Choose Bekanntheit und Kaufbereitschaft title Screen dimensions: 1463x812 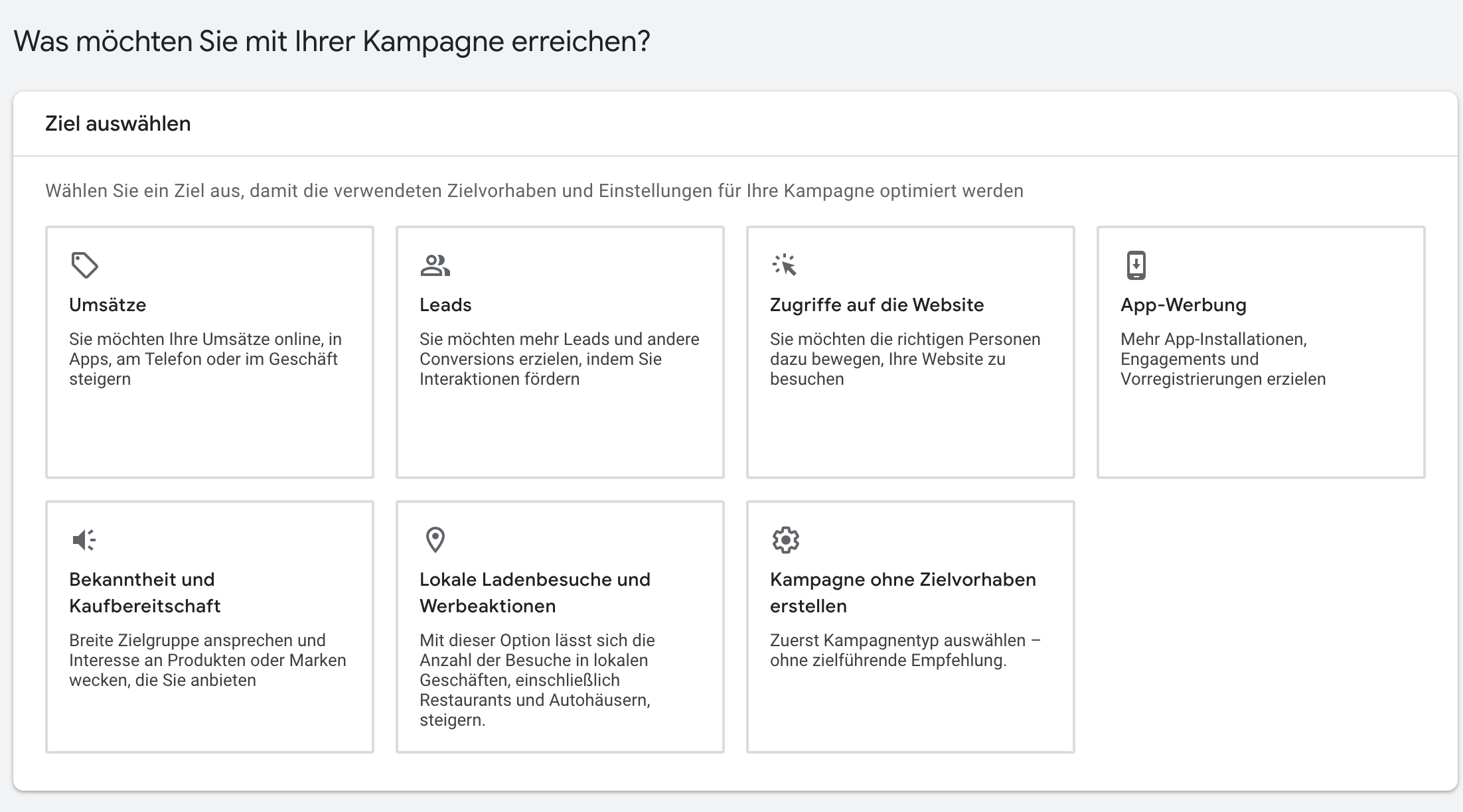[145, 592]
